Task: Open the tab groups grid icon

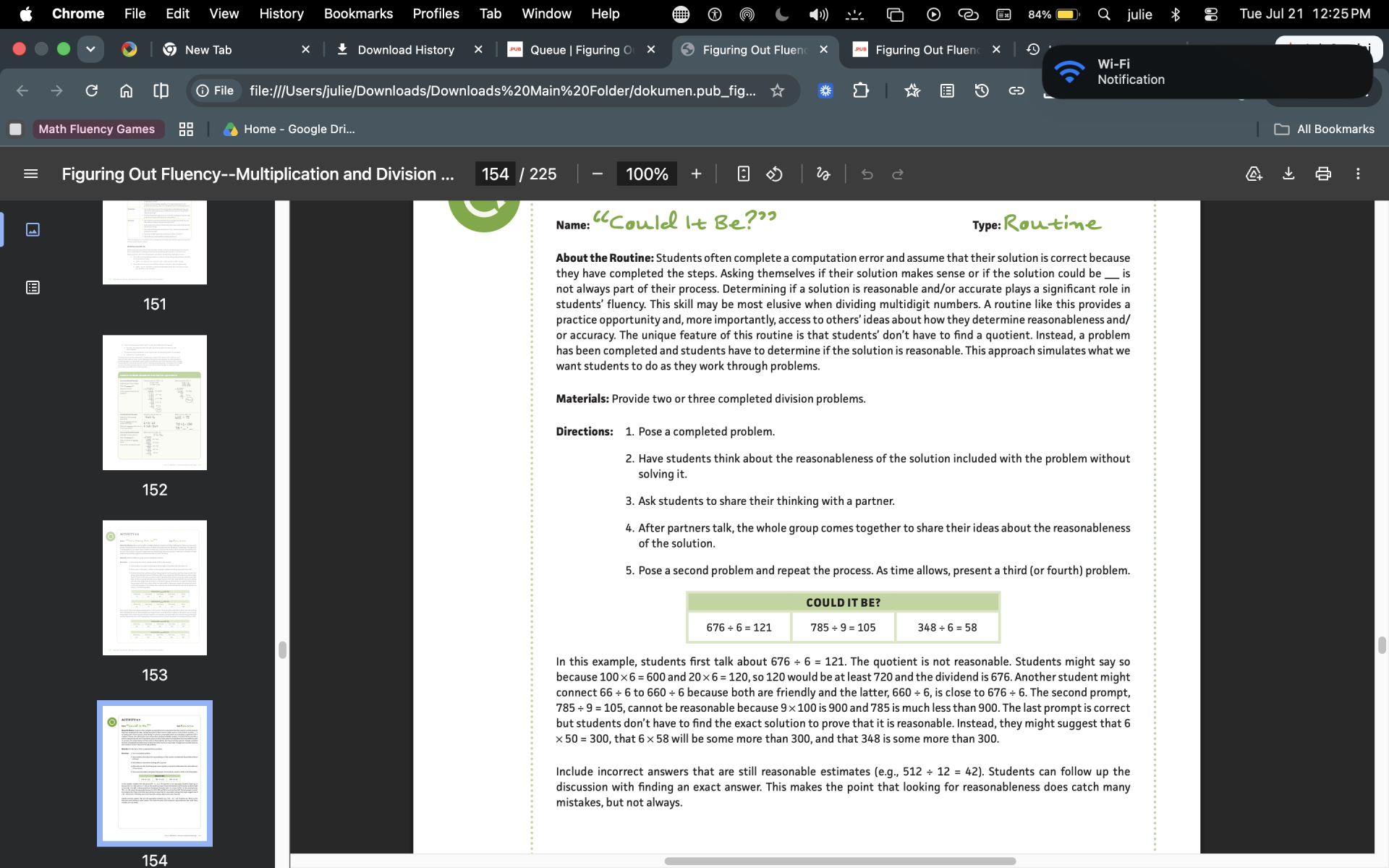Action: coord(186,129)
